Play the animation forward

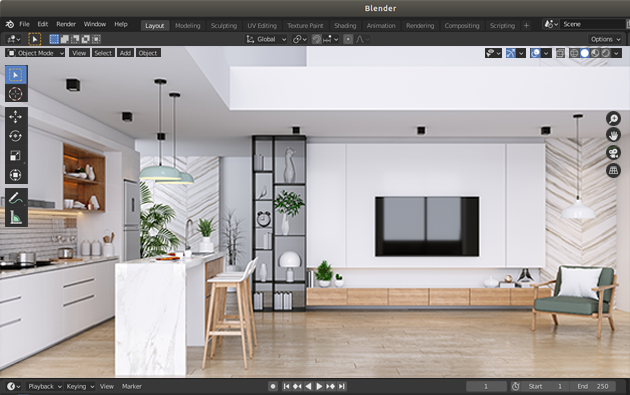(319, 386)
